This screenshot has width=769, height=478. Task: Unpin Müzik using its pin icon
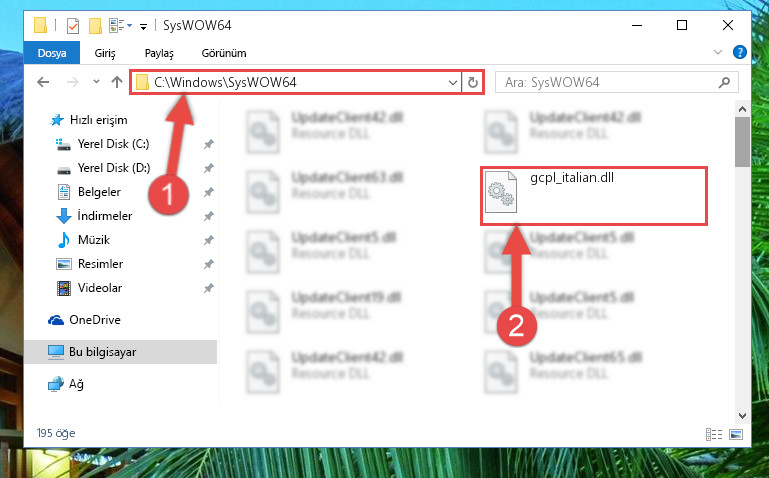(x=209, y=240)
